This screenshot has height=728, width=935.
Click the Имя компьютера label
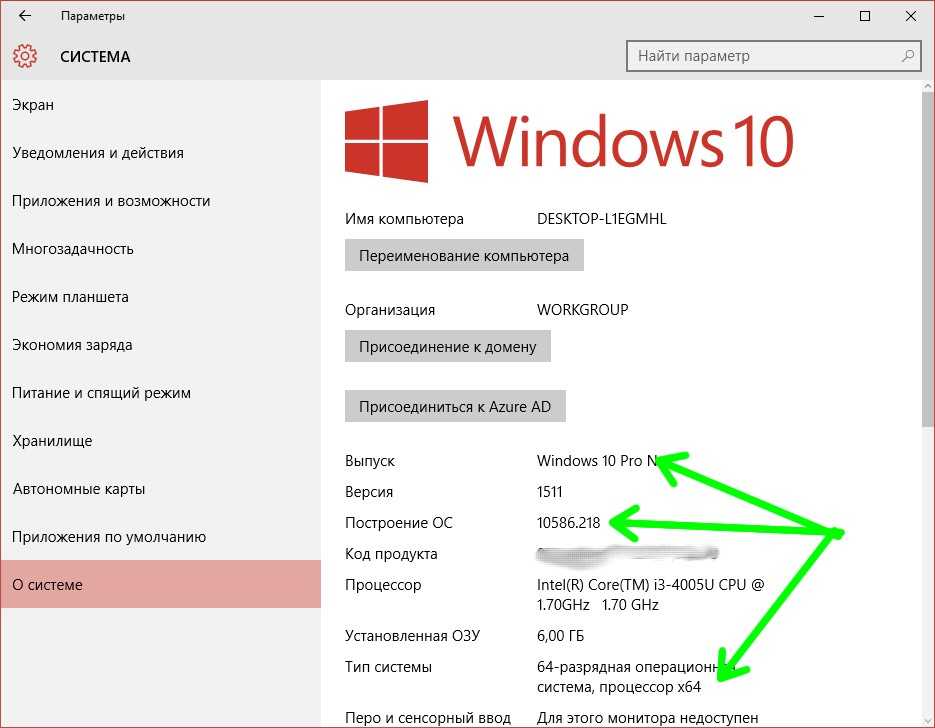[404, 219]
